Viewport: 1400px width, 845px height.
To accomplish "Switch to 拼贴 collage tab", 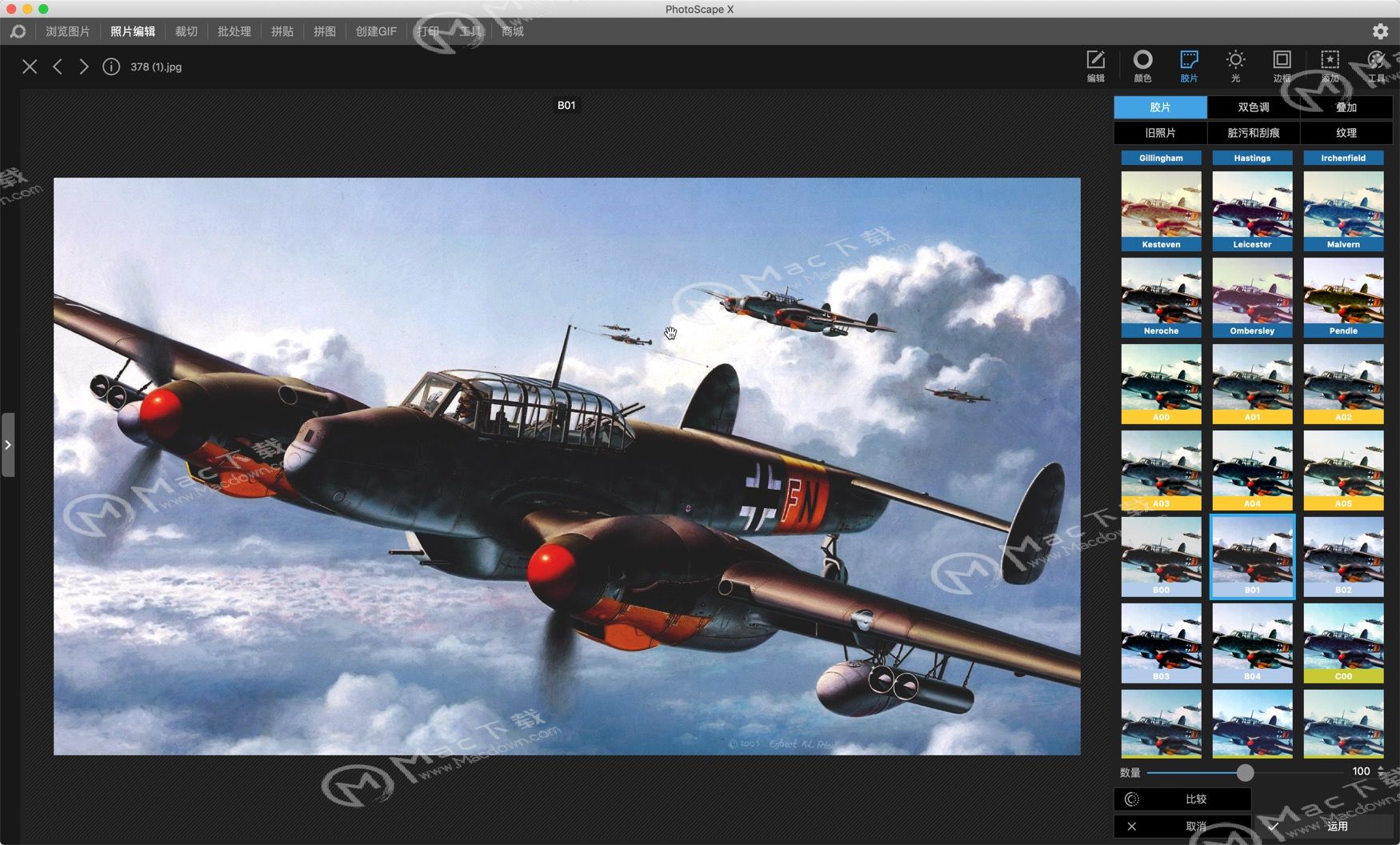I will [x=282, y=31].
